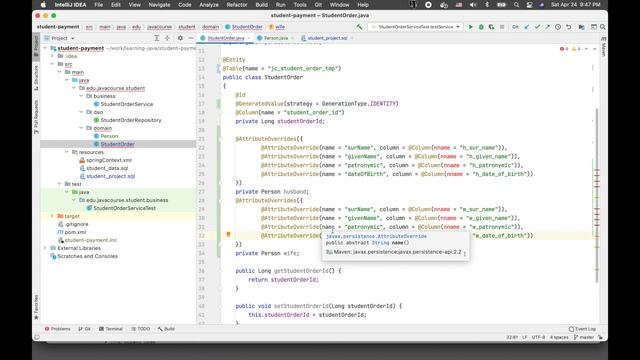640x360 pixels.
Task: Click collapse all icon in Project panel
Action: click(167, 38)
